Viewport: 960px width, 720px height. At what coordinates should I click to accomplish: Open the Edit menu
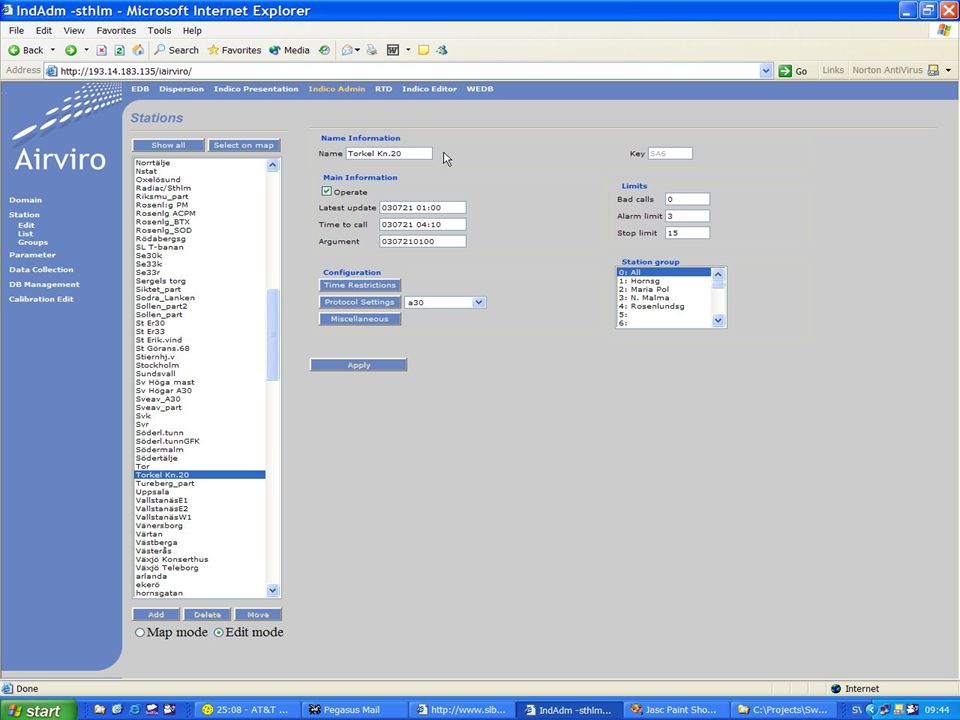tap(43, 31)
